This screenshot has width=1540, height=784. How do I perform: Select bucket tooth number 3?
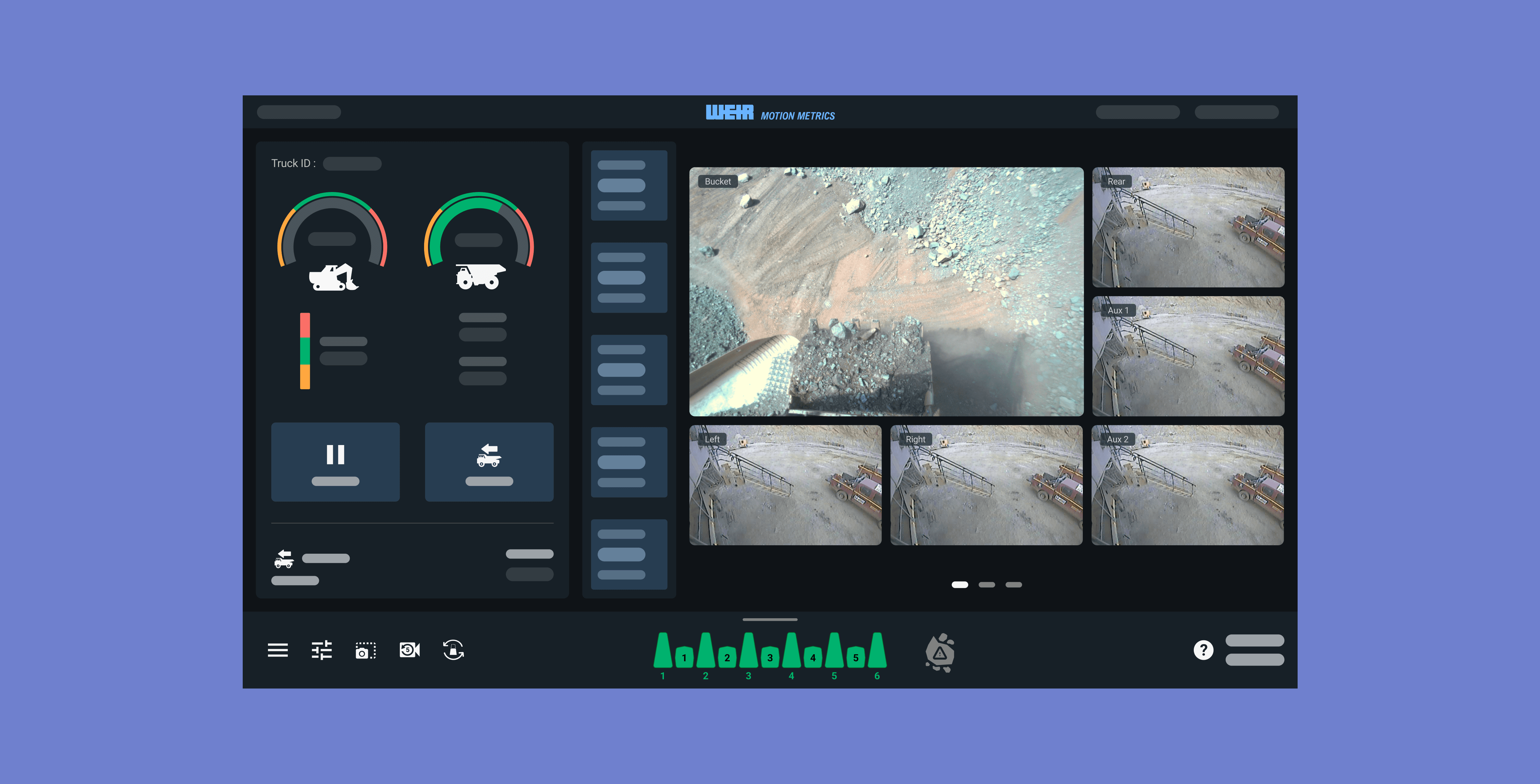(749, 651)
